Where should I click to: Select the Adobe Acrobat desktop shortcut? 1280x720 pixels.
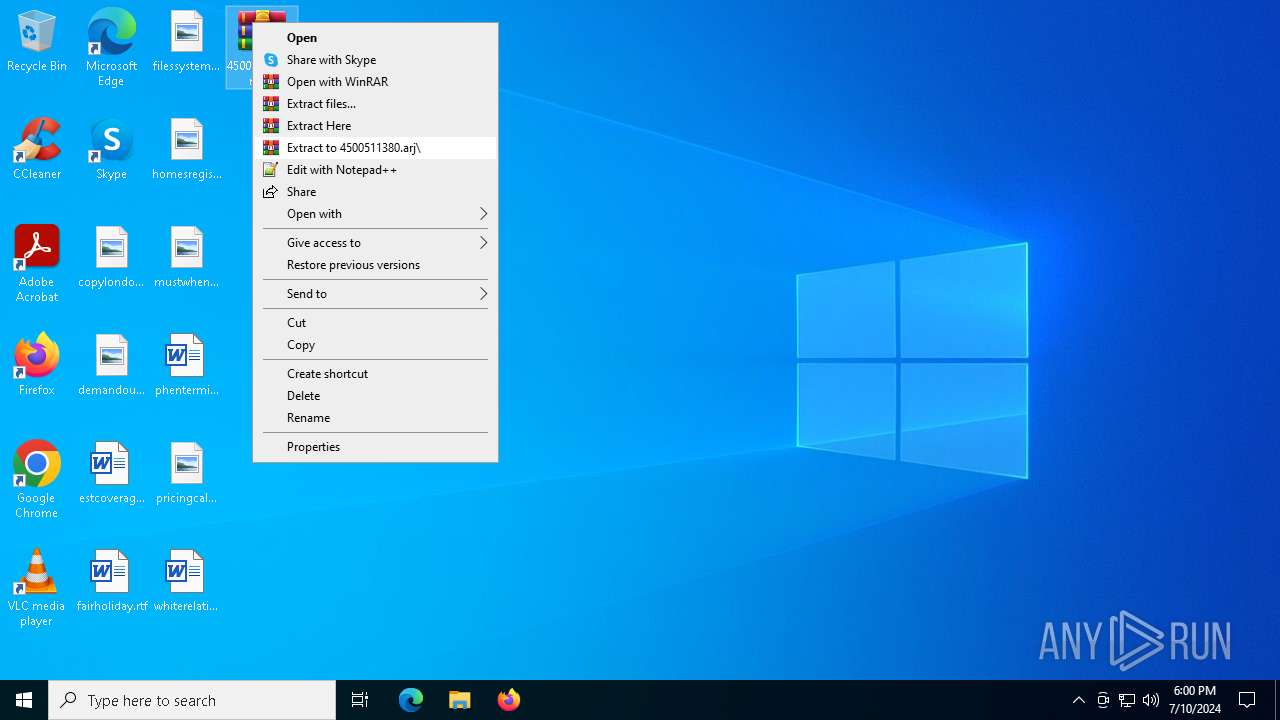click(37, 264)
